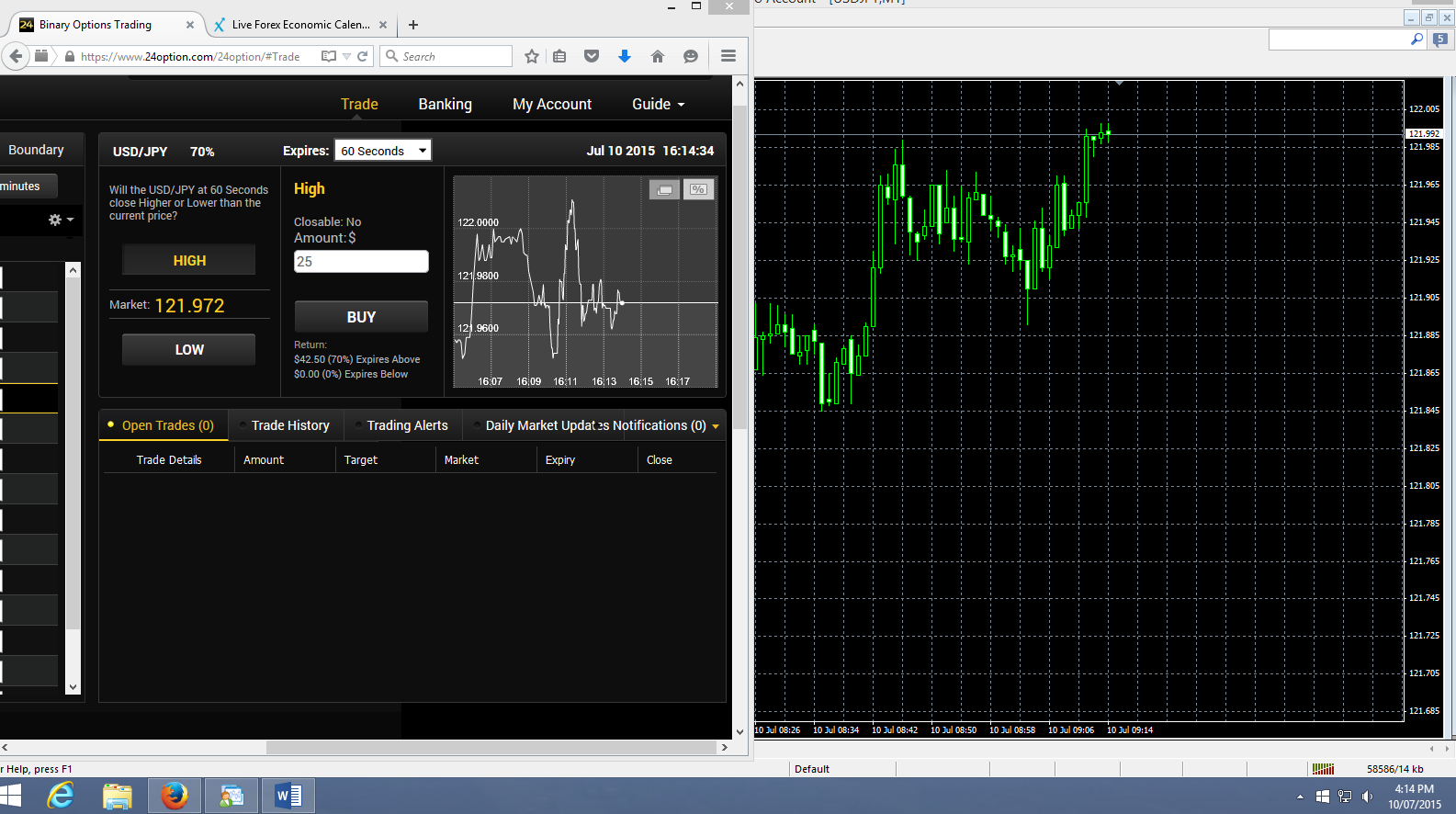1456x814 pixels.
Task: Open reader view icon in address bar
Action: 329,56
